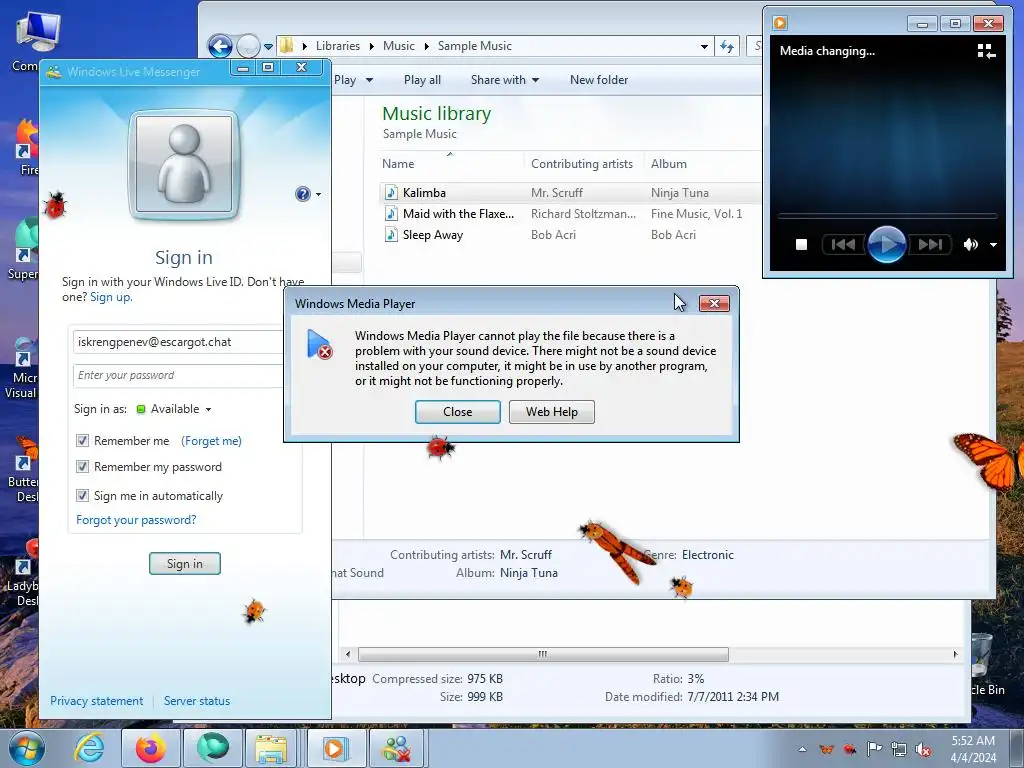Toggle Sign me in automatically checkbox

pos(82,496)
